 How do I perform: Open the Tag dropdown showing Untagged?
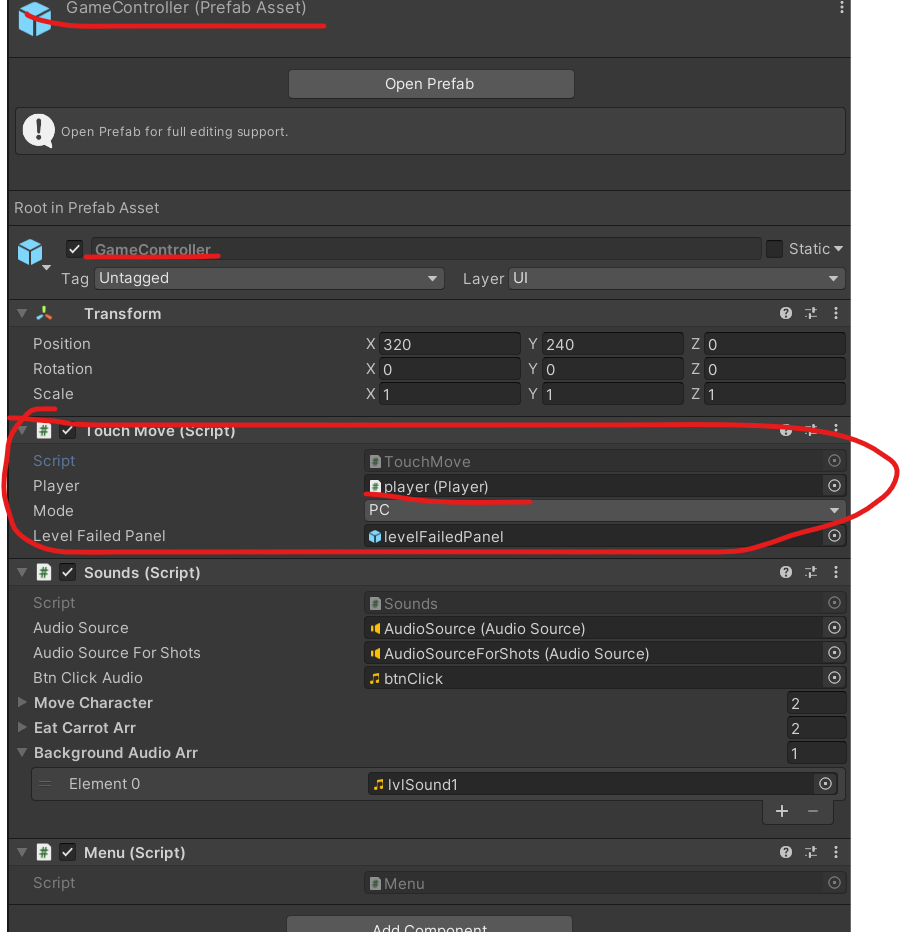pyautogui.click(x=269, y=278)
